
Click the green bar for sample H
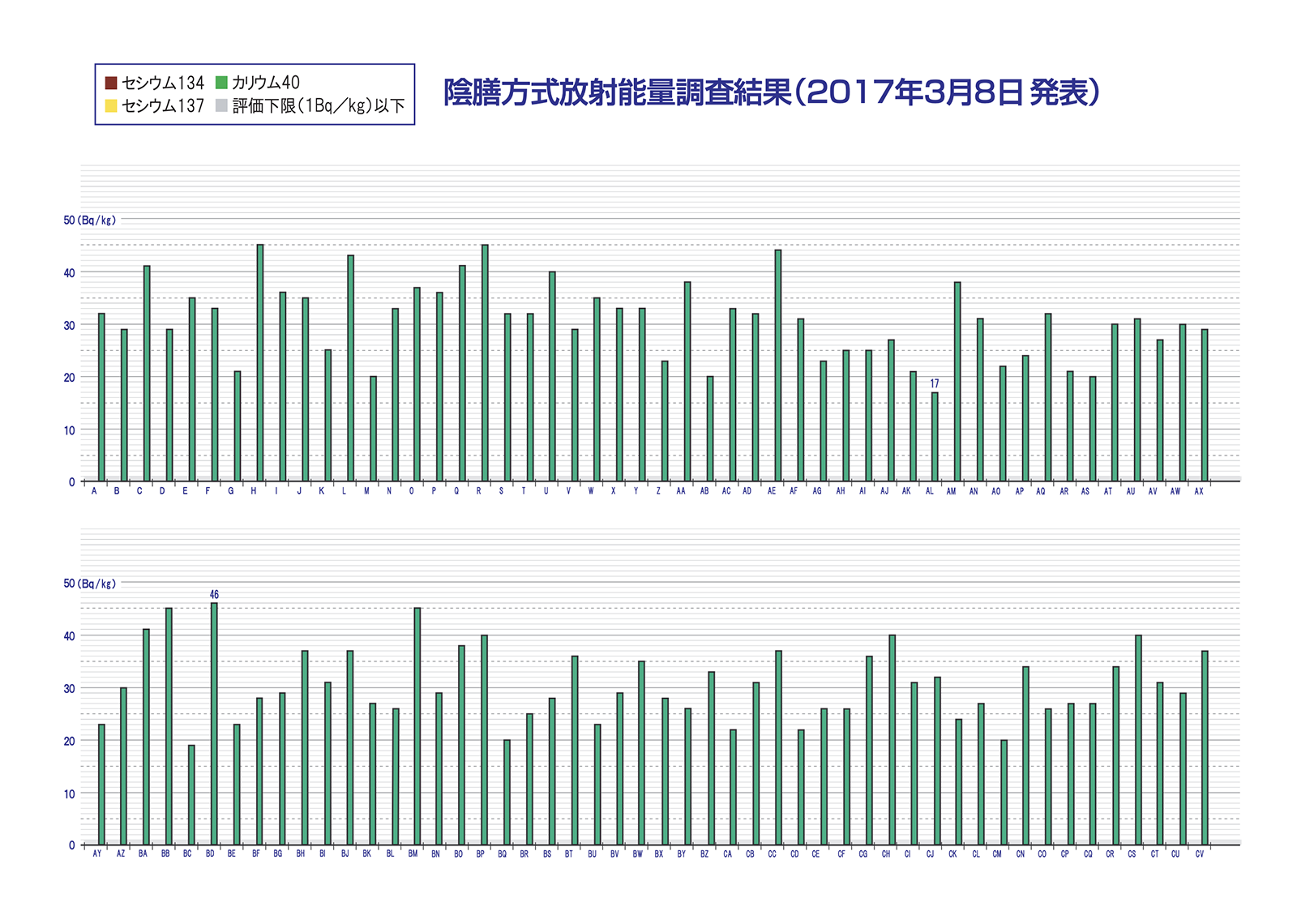[x=260, y=363]
